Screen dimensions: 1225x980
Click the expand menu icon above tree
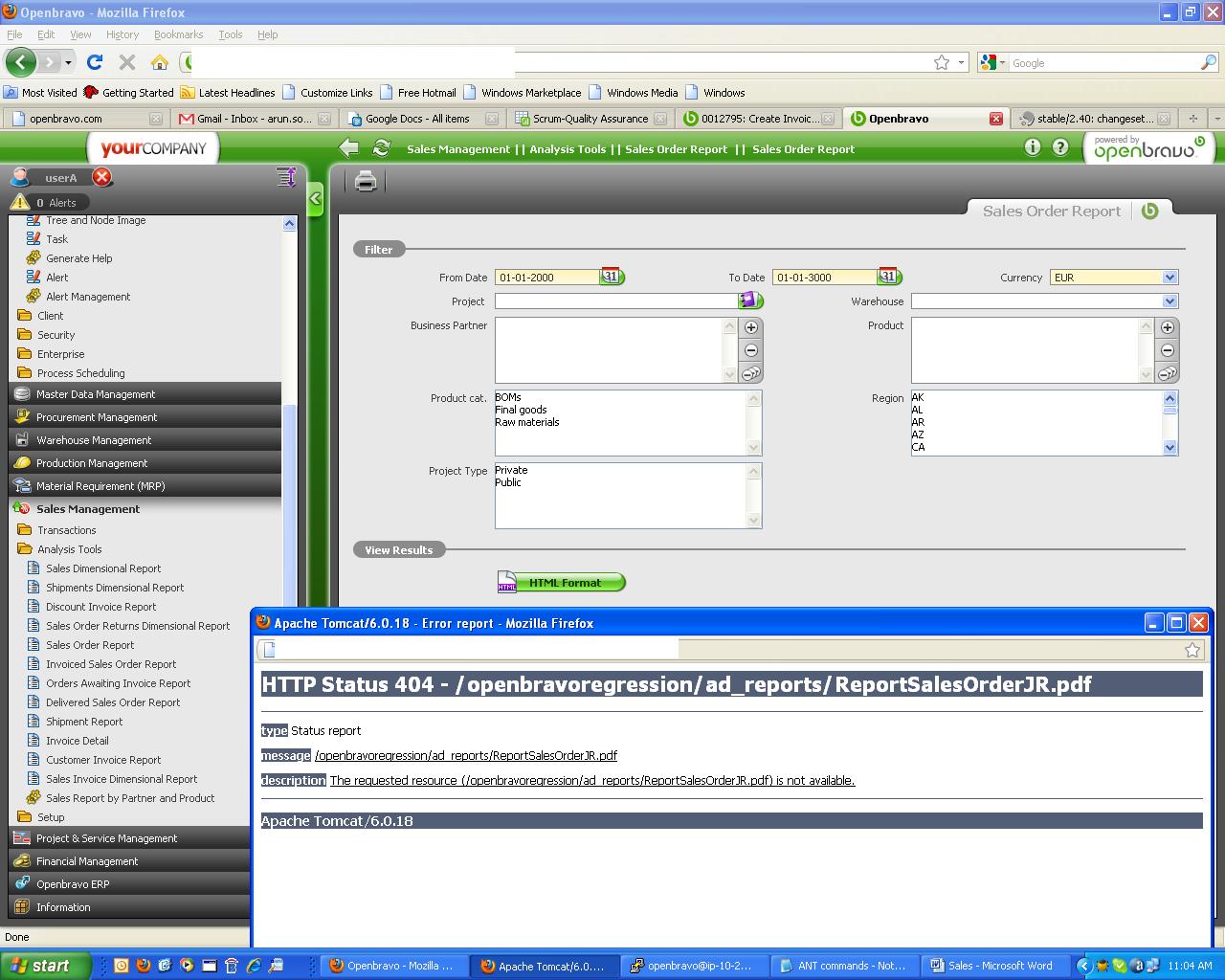click(285, 177)
